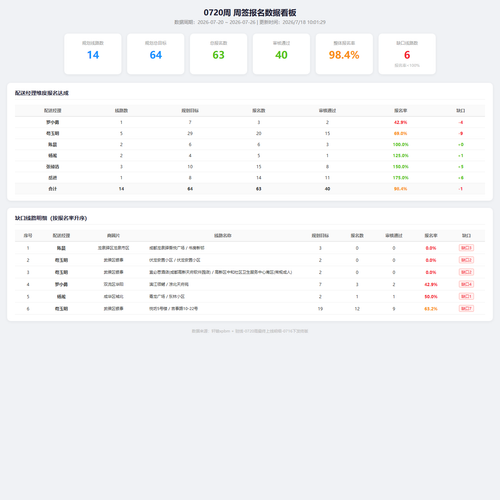Click the red 42.9% rate in the manager table

coord(401,122)
